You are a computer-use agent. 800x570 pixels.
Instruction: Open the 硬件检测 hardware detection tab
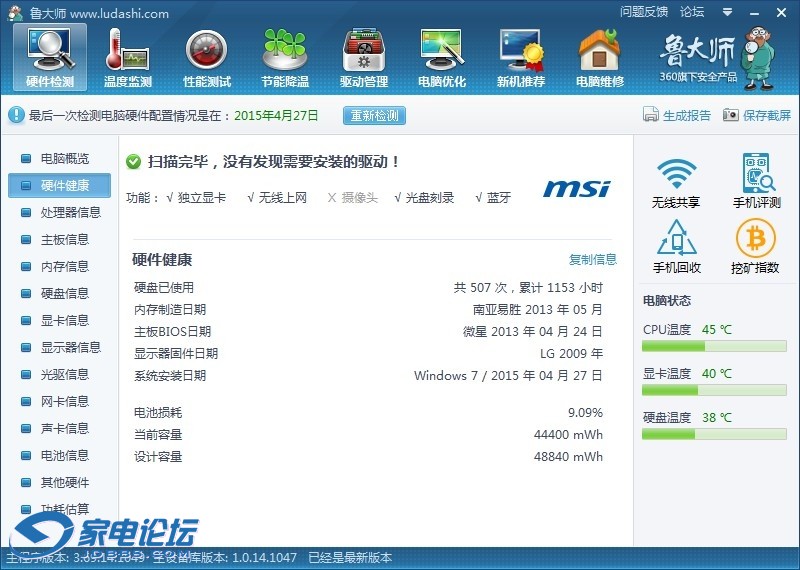point(49,58)
